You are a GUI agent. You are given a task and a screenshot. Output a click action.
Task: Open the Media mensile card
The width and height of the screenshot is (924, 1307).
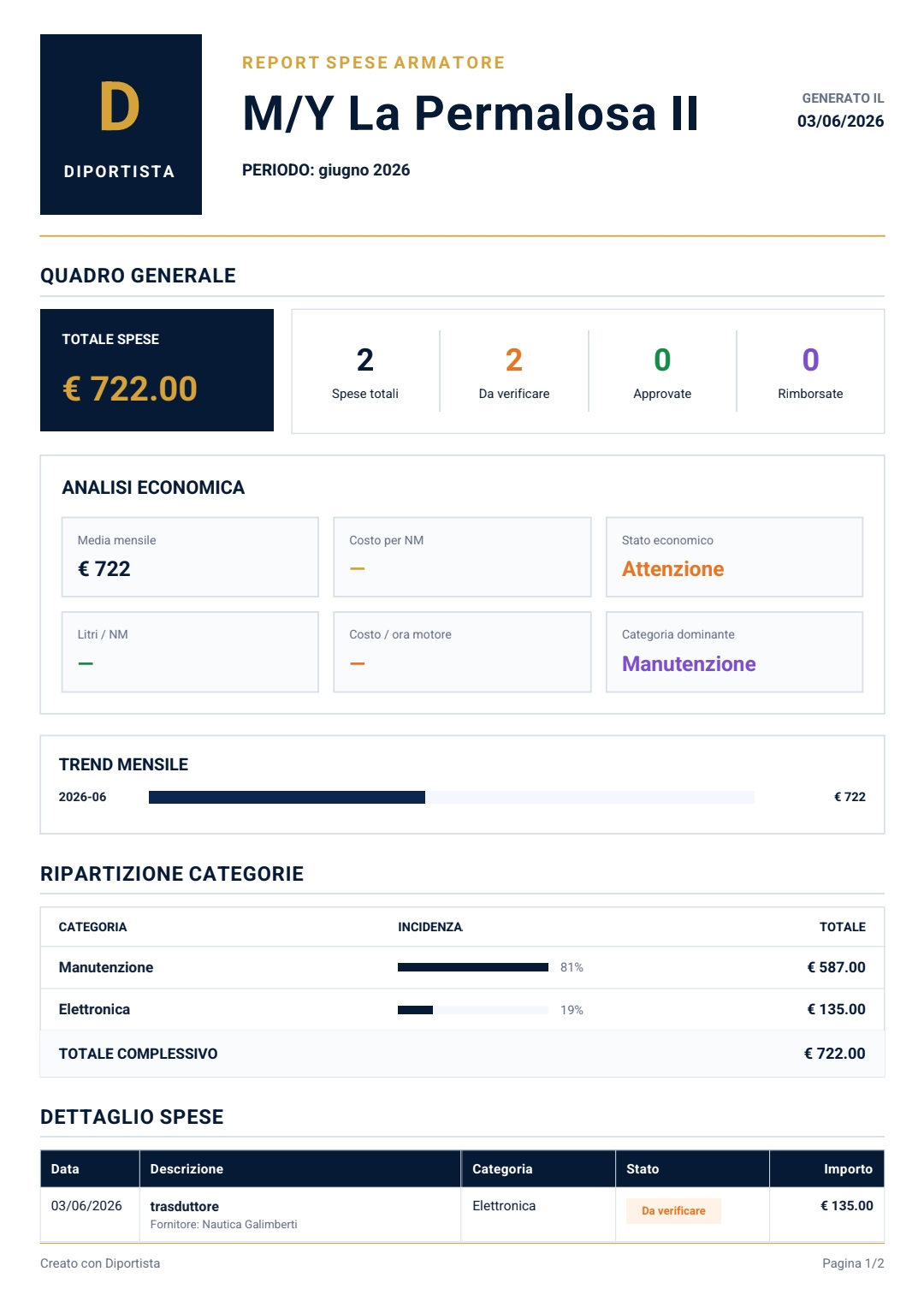click(x=190, y=556)
